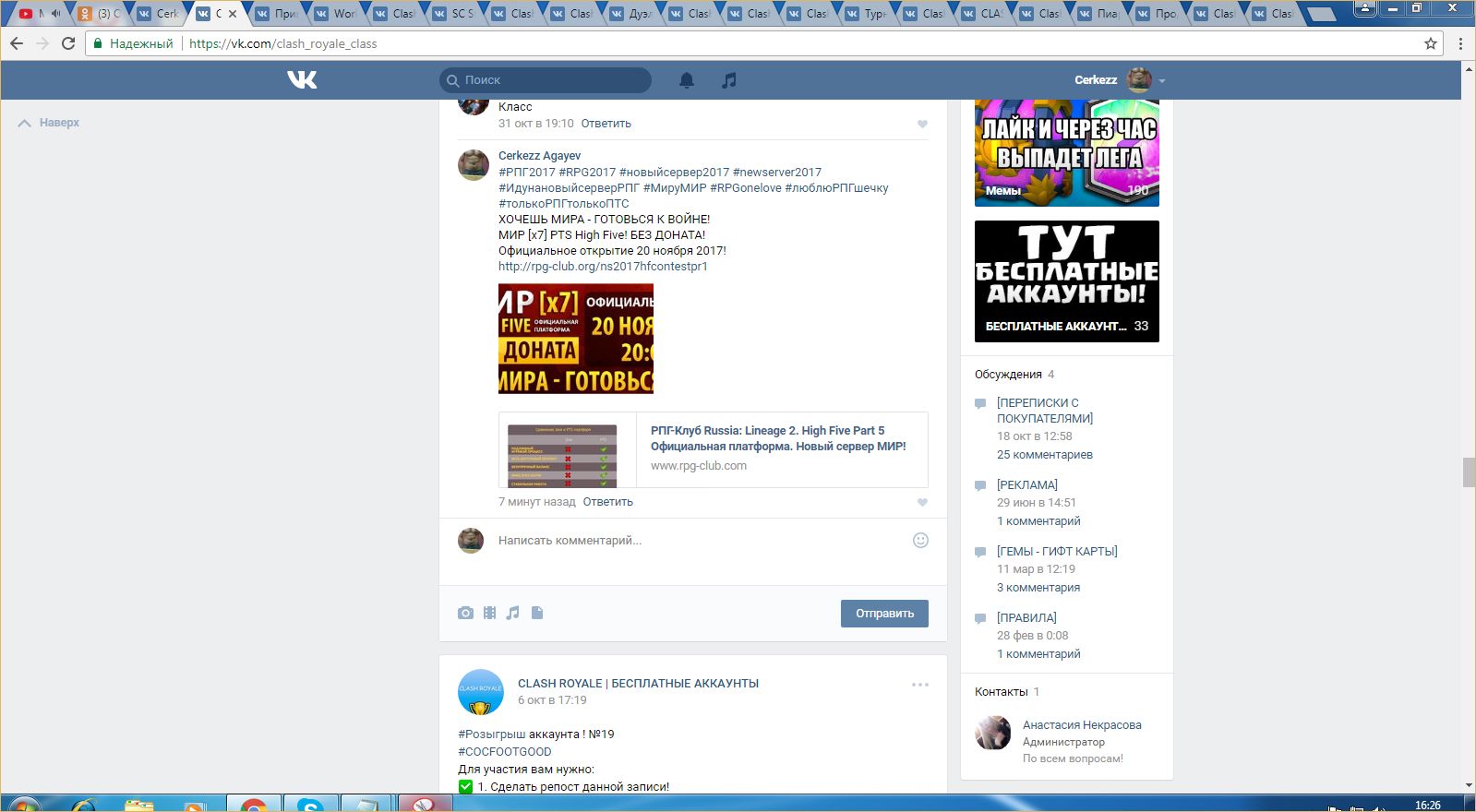Screen dimensions: 1476x812
Task: Attach a video using the film icon
Action: pyautogui.click(x=489, y=613)
